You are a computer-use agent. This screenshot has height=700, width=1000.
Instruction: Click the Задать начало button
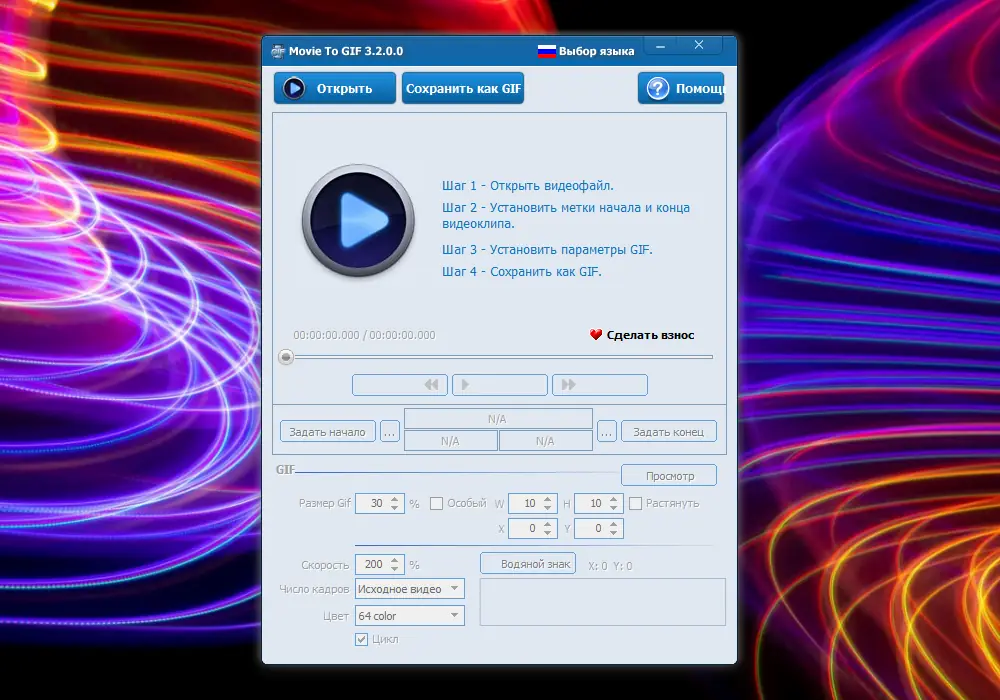[x=328, y=432]
